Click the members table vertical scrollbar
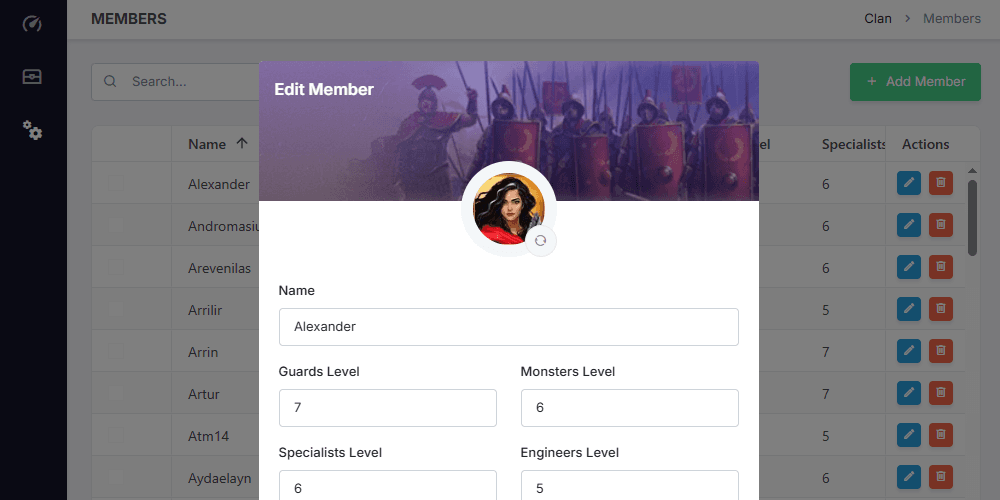Screen dimensions: 1000x500 click(x=972, y=218)
